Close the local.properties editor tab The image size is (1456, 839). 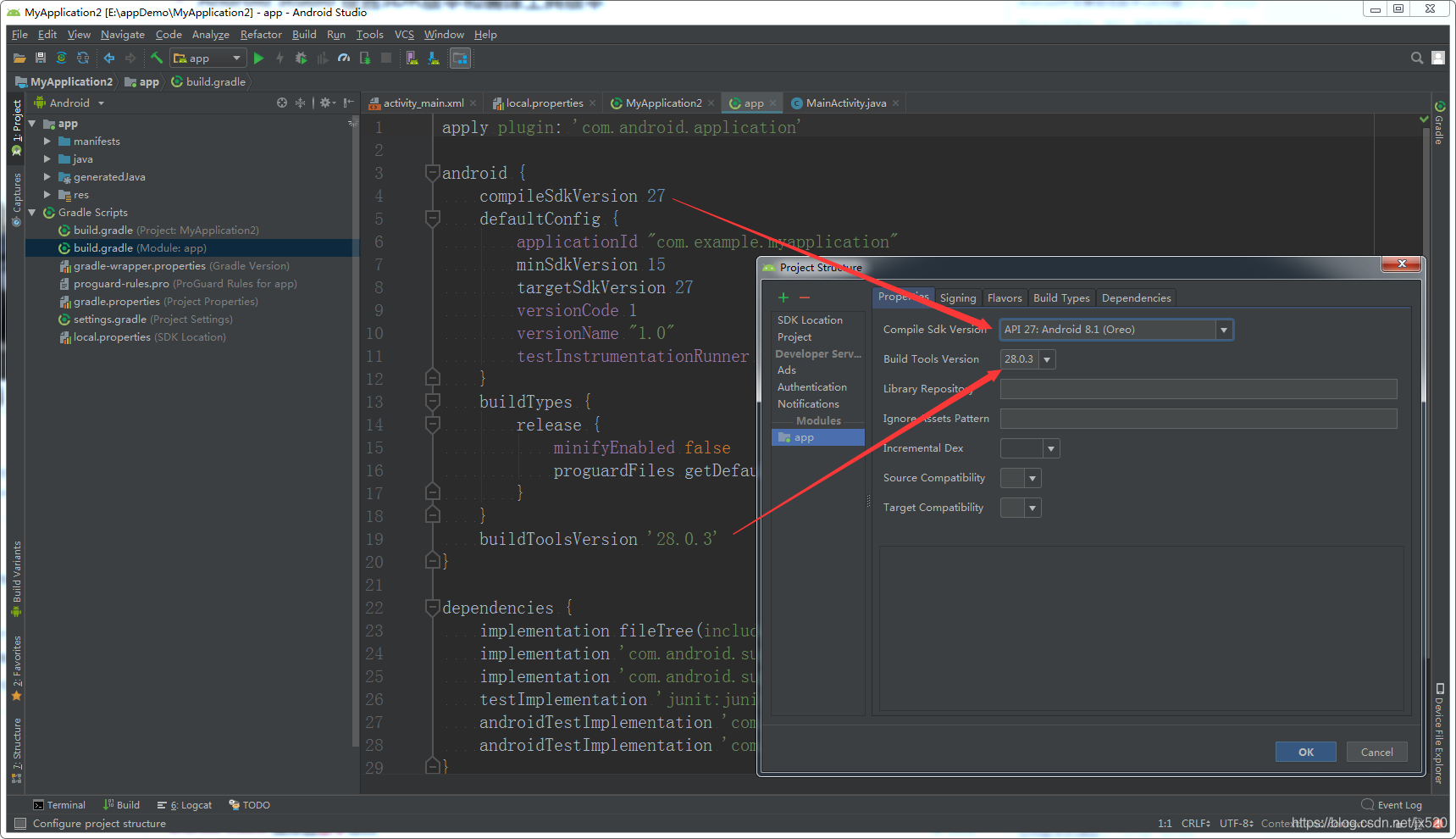pyautogui.click(x=593, y=103)
